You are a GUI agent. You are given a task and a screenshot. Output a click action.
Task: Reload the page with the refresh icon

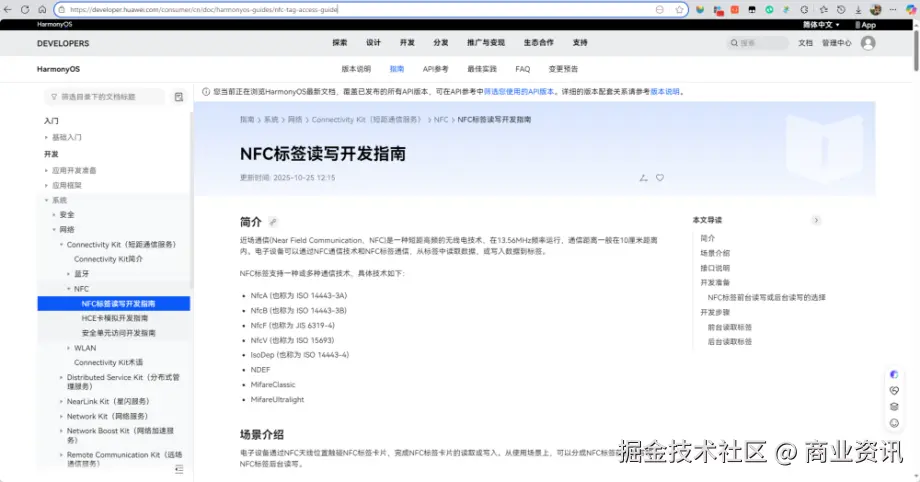tap(25, 9)
